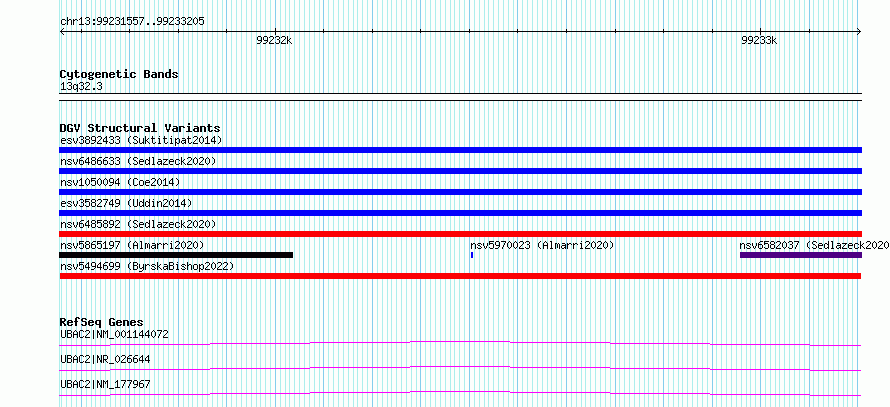Select the blue bar under nsv1050094

[x=460, y=192]
